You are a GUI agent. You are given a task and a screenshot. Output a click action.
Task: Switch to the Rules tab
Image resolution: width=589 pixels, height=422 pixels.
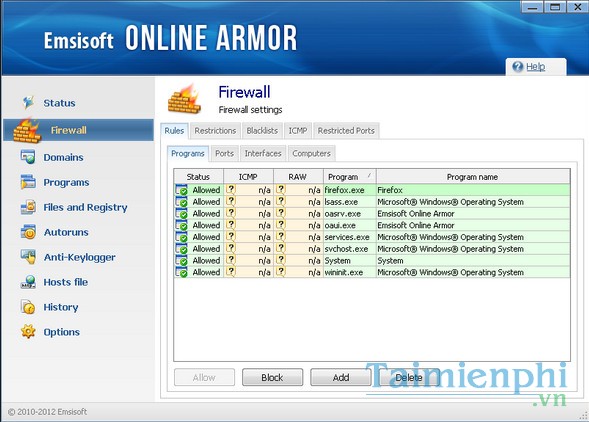174,130
